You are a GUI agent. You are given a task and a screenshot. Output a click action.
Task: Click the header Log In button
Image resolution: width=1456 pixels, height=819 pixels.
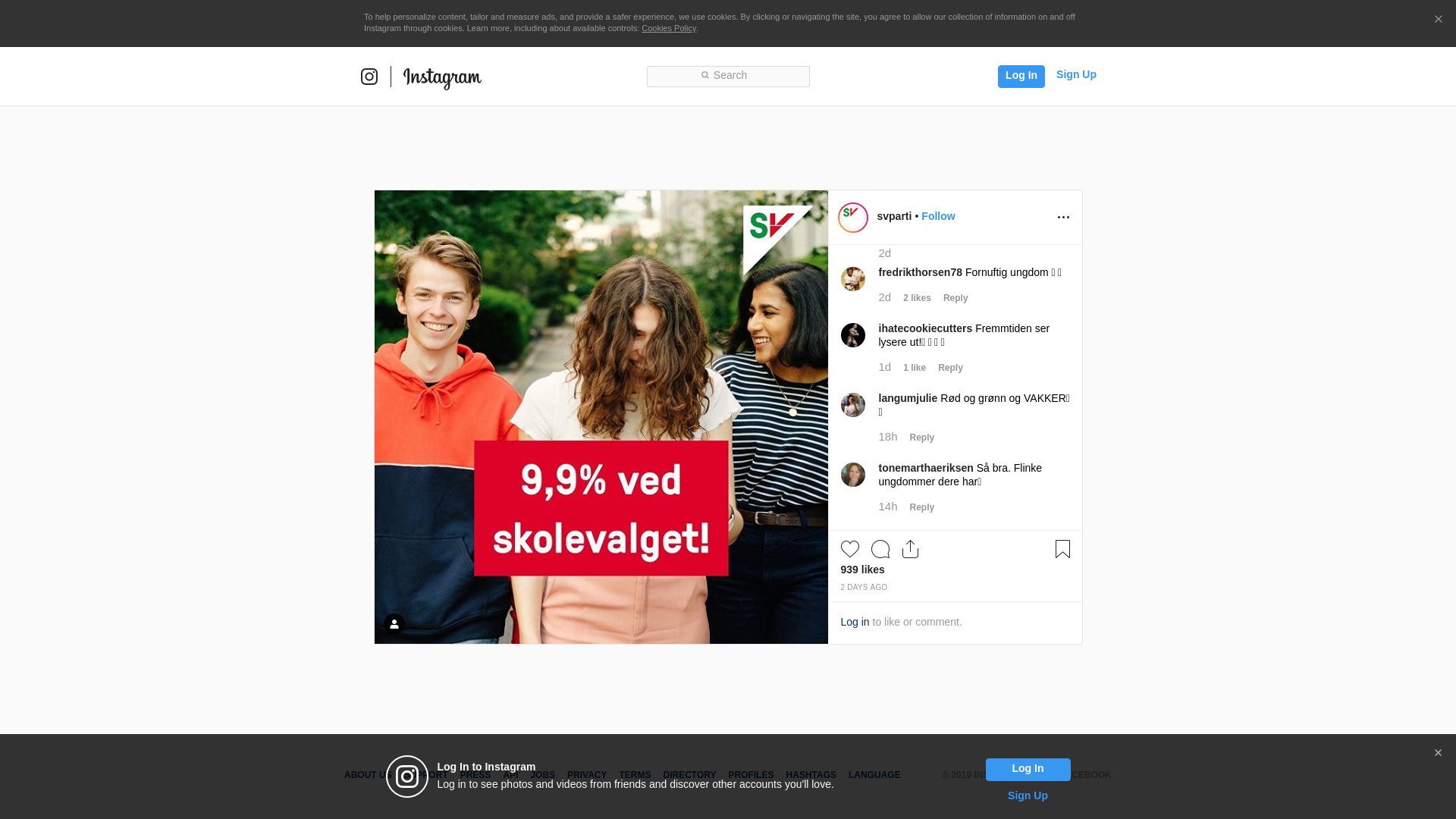1021,76
